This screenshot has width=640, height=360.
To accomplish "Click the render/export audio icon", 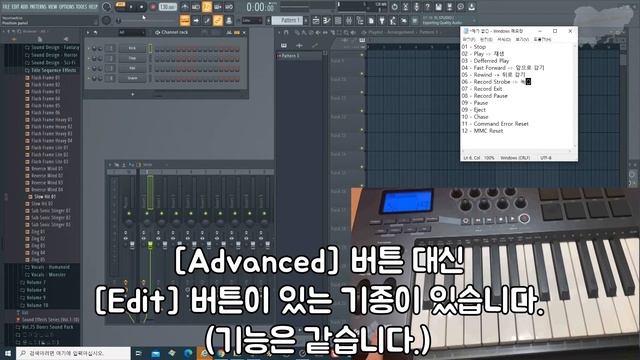I will pyautogui.click(x=449, y=7).
